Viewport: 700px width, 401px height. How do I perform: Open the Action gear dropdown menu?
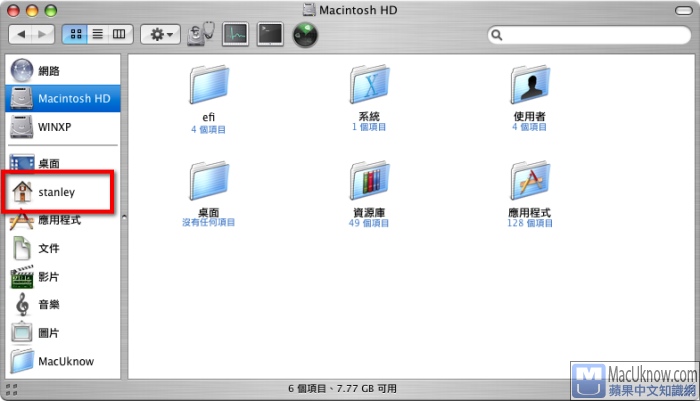click(161, 34)
